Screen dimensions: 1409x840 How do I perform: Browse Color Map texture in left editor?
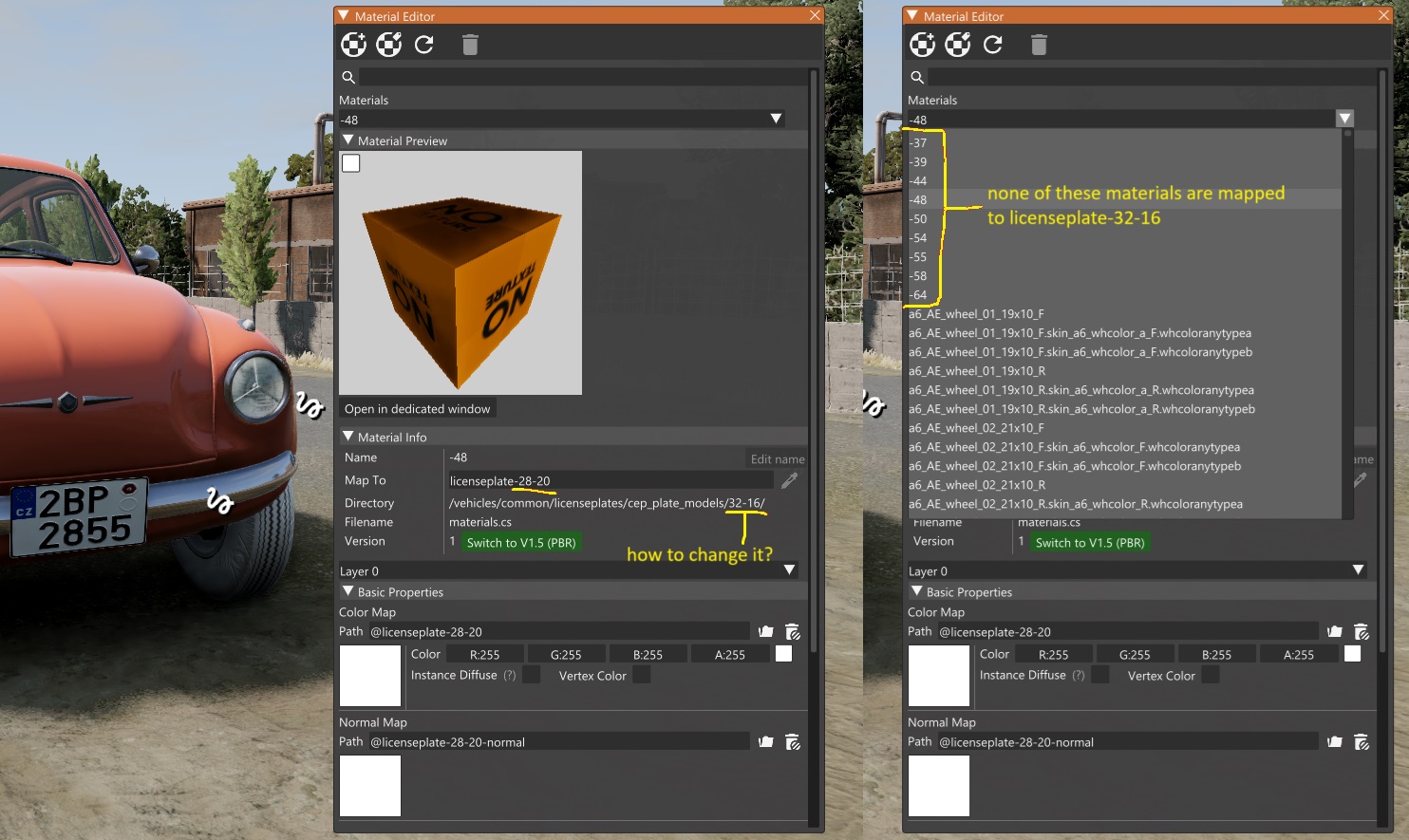(766, 632)
